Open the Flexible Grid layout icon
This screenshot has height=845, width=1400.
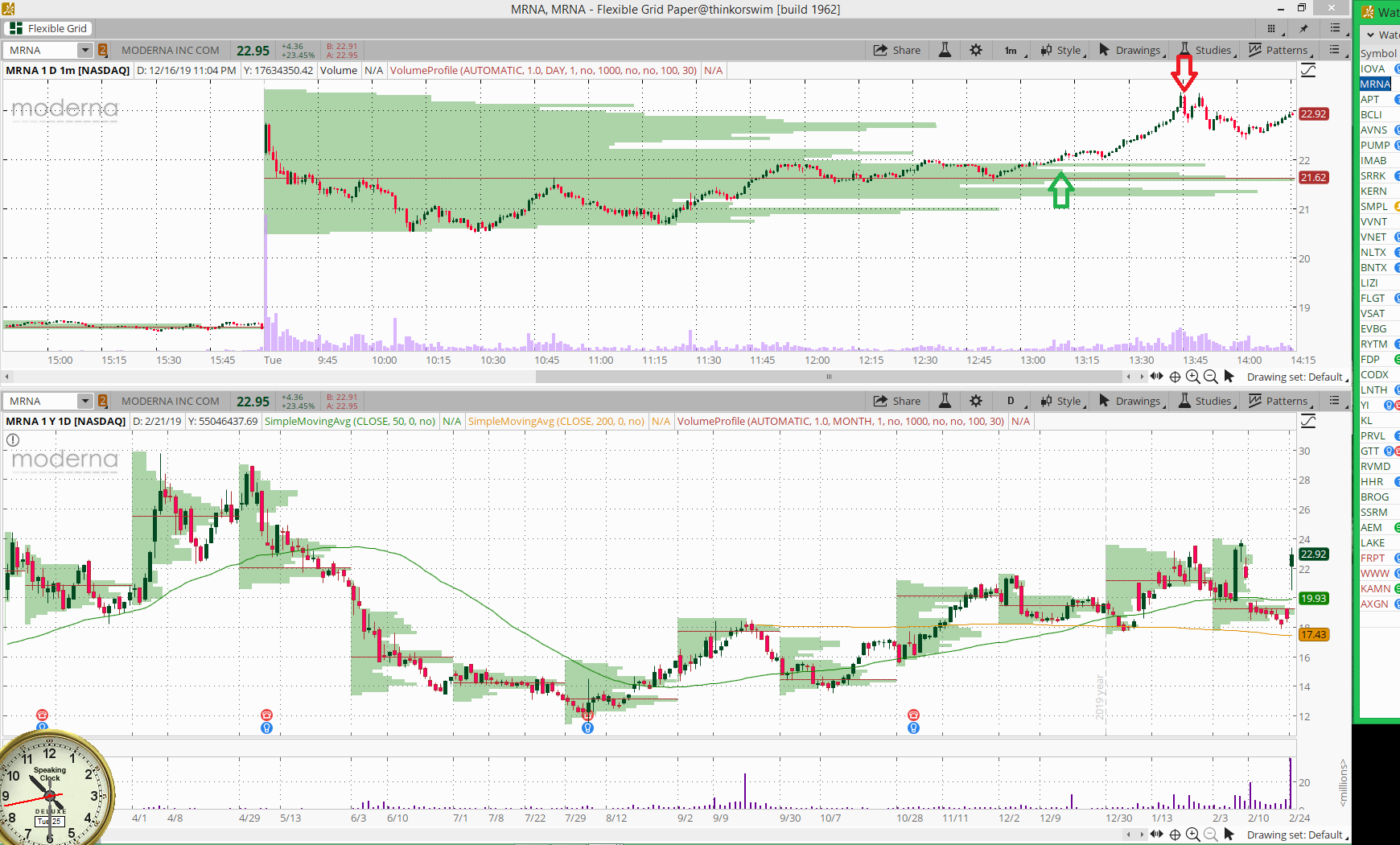coord(15,28)
